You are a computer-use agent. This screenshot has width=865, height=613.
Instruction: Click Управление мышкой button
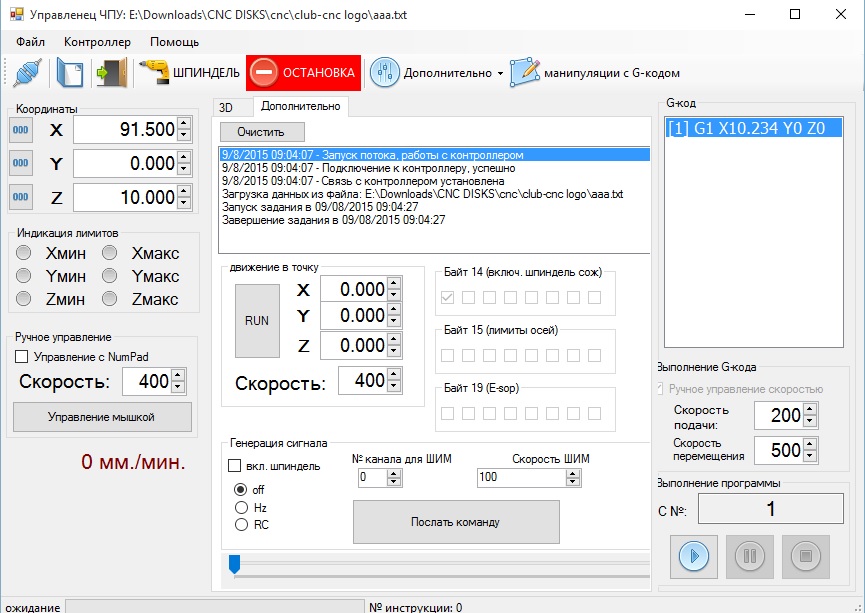click(102, 417)
